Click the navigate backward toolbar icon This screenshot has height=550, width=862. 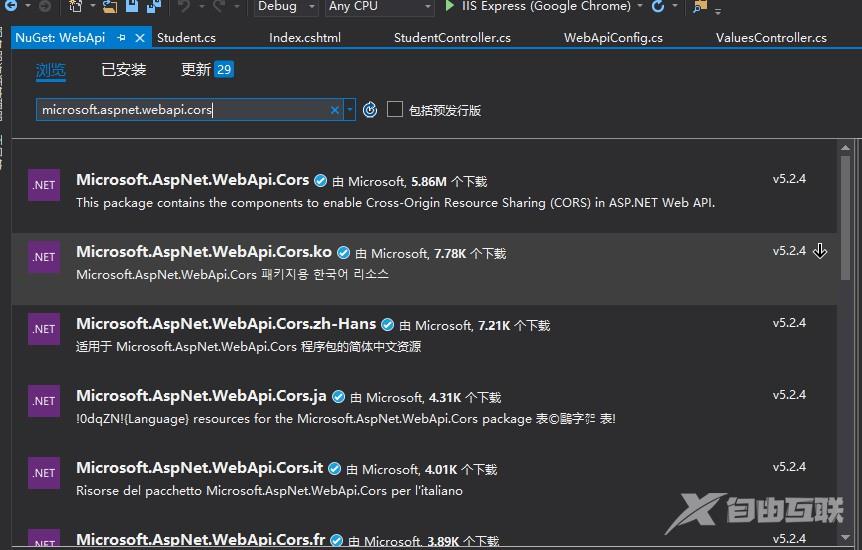[10, 6]
